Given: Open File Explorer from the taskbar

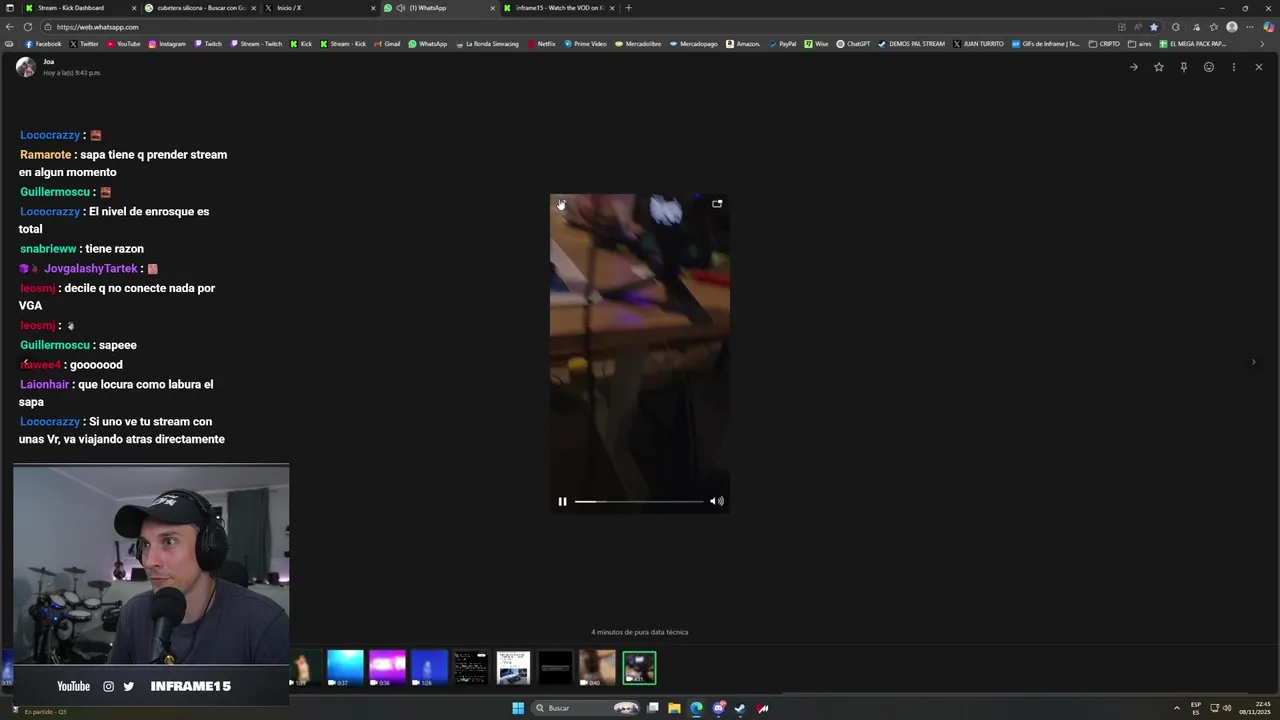Looking at the screenshot, I should [x=674, y=708].
